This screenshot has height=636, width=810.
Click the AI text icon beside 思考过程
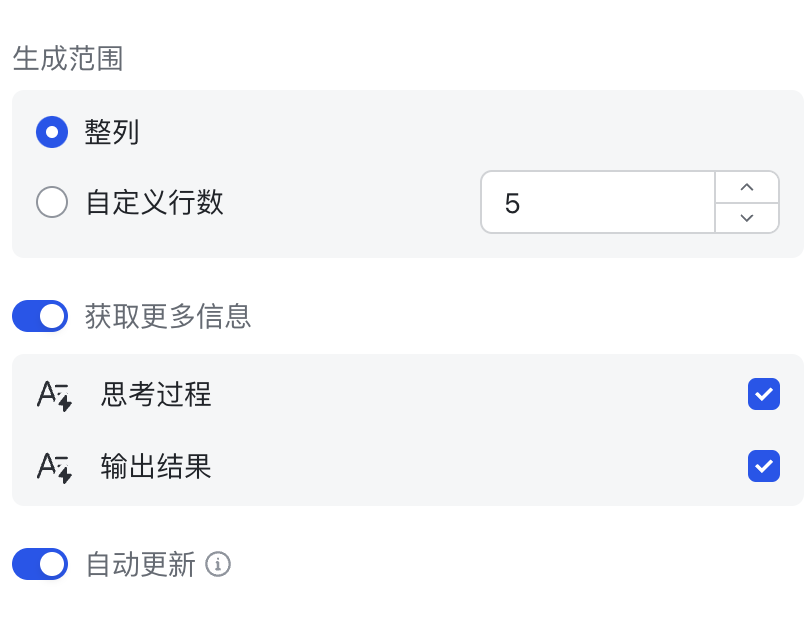click(x=54, y=396)
